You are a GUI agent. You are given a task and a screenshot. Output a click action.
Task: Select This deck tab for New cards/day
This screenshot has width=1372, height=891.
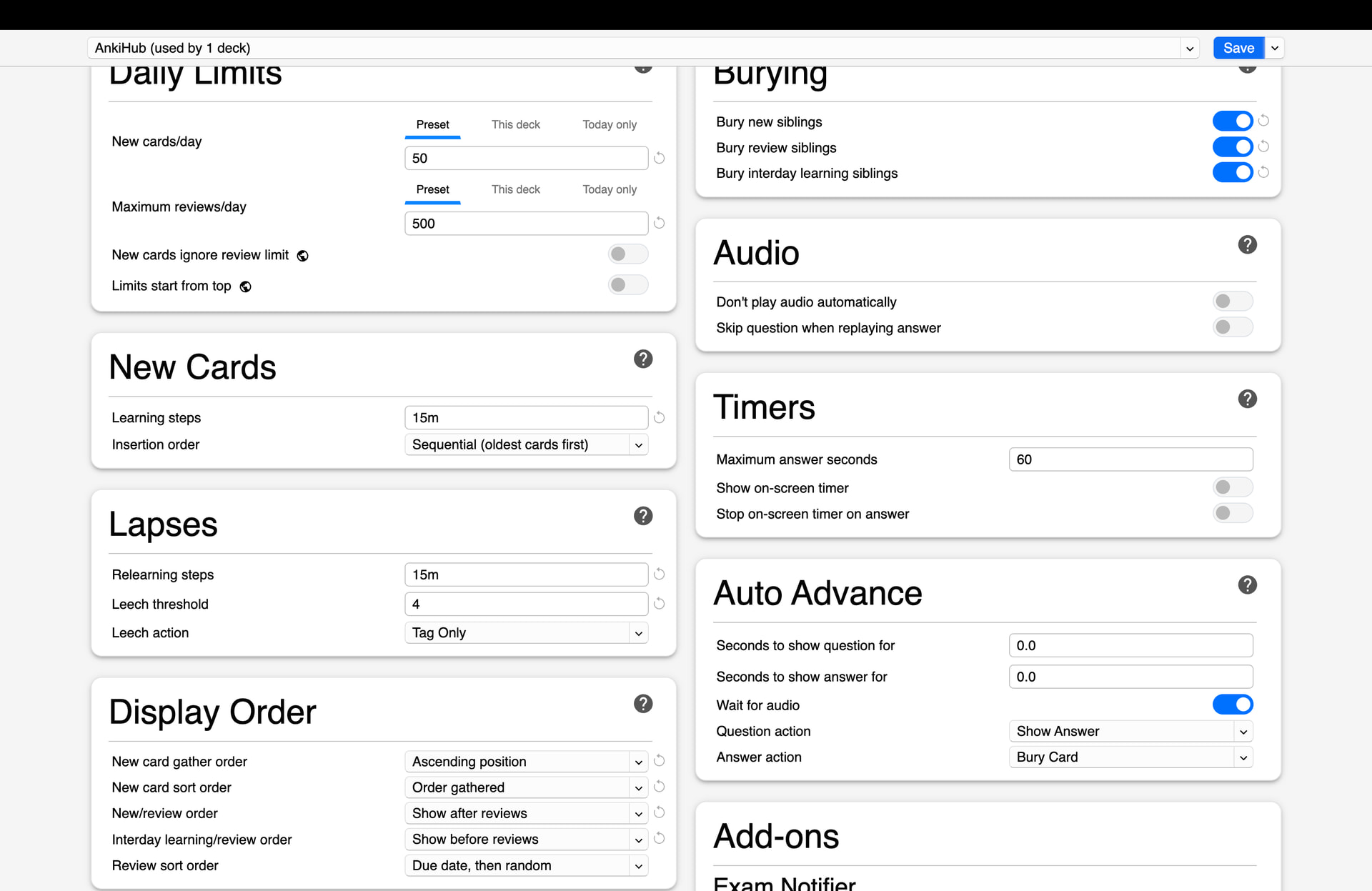pyautogui.click(x=516, y=125)
